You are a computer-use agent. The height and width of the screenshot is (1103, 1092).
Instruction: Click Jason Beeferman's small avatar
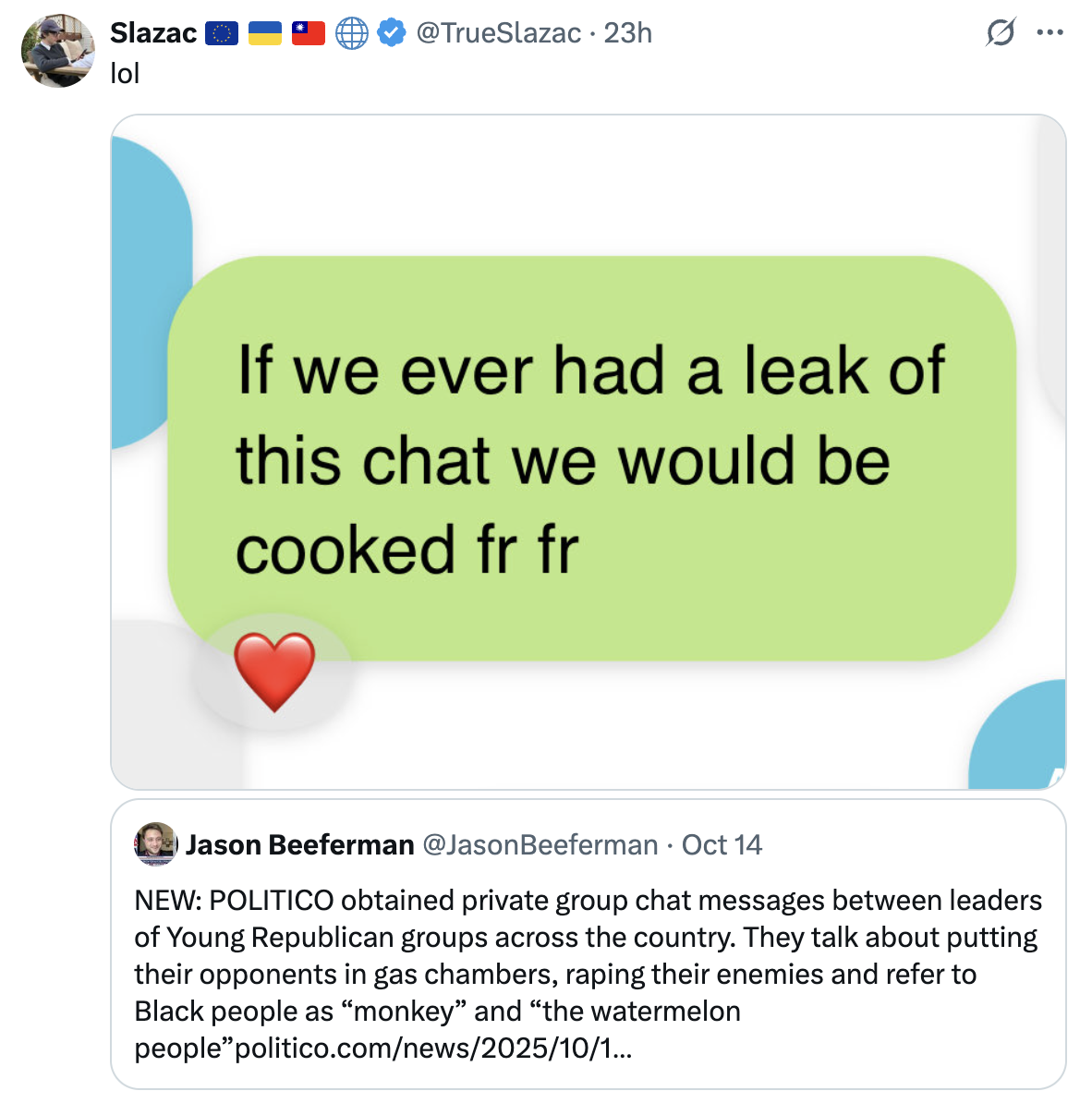[x=155, y=844]
